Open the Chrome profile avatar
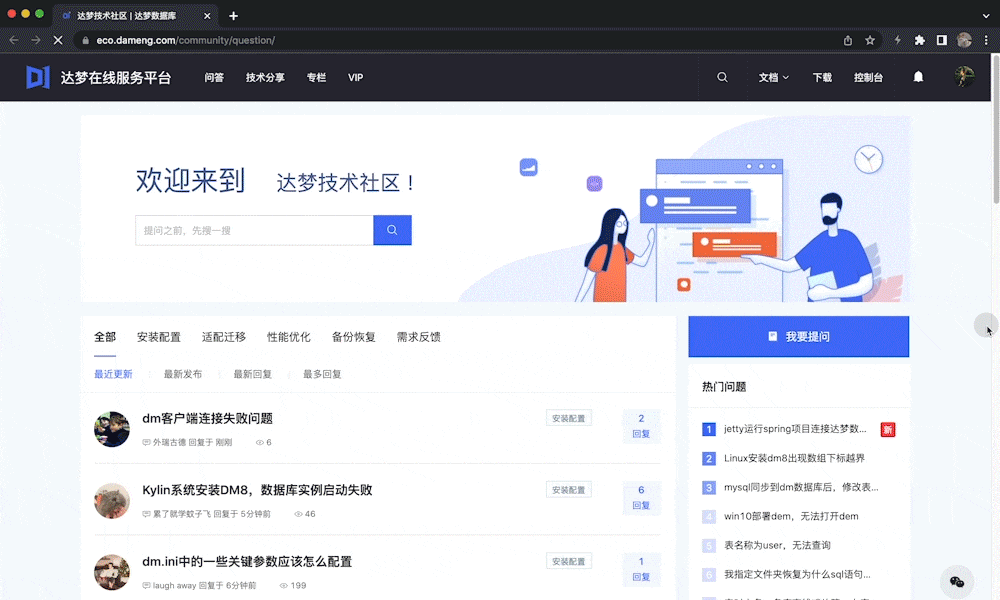The image size is (1000, 600). (x=964, y=40)
